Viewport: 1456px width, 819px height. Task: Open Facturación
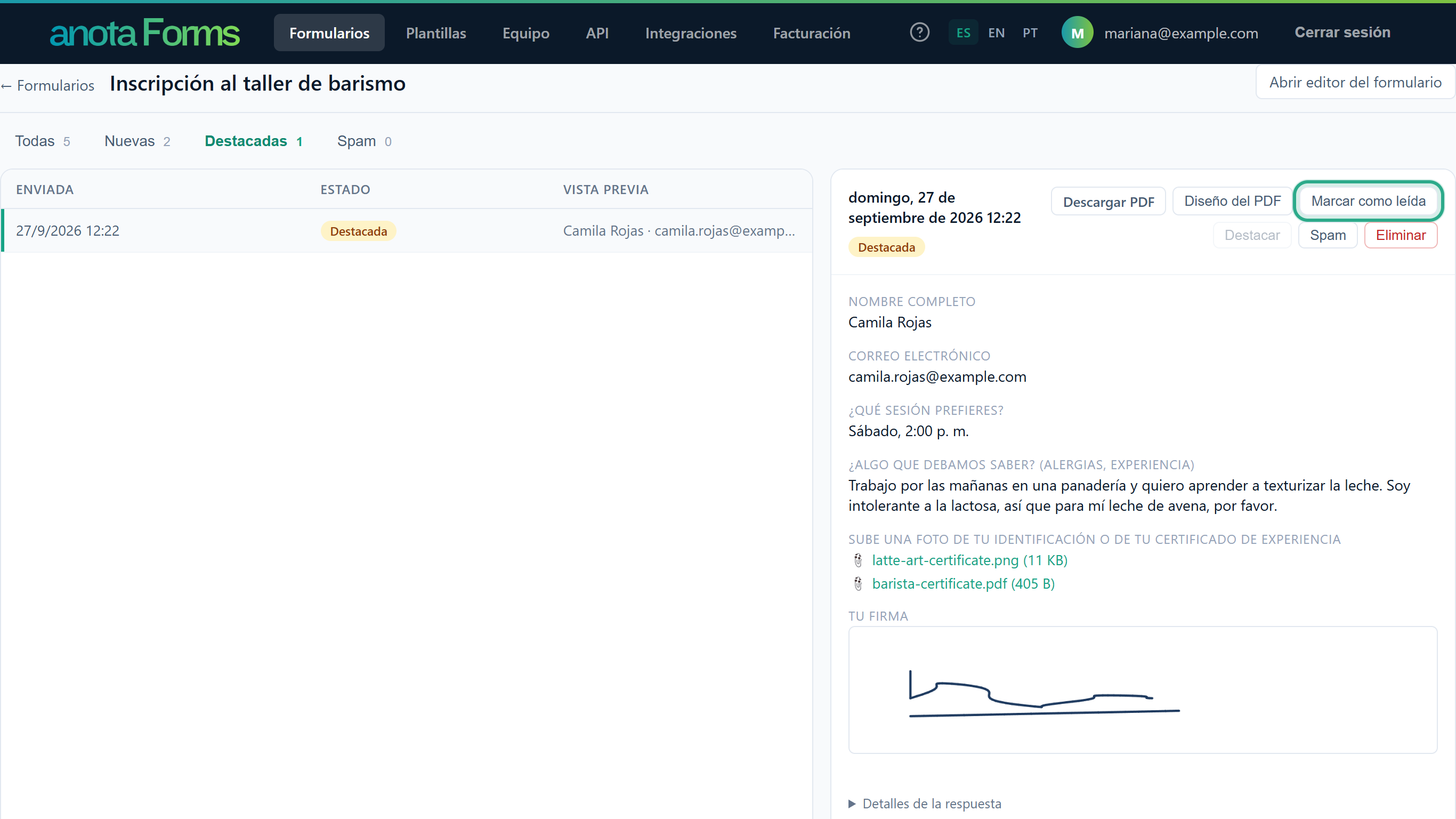pyautogui.click(x=812, y=33)
